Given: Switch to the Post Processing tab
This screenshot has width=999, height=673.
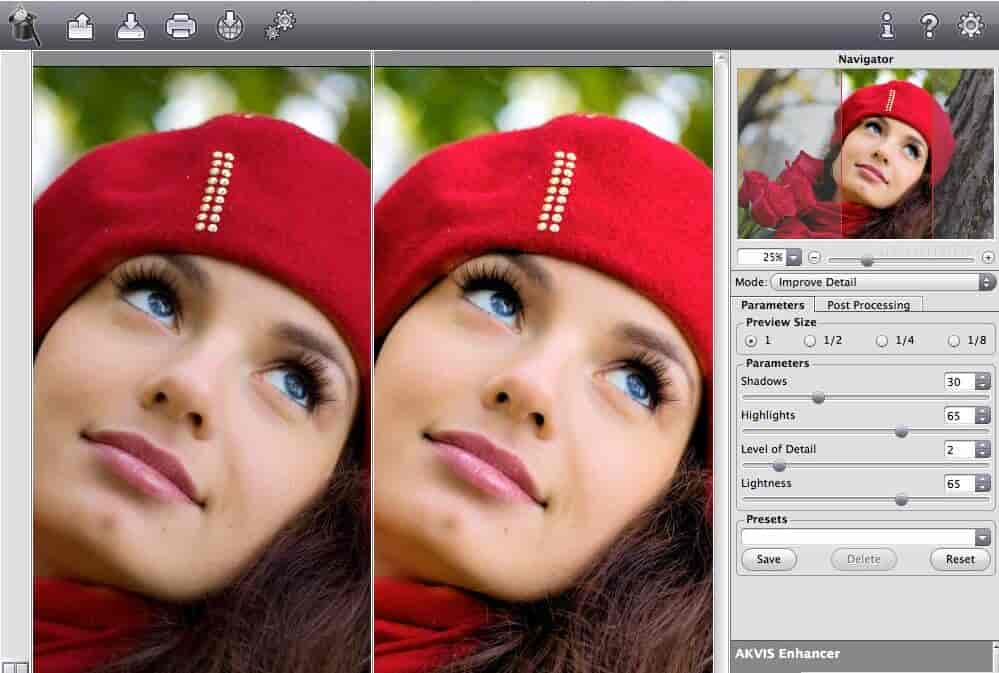Looking at the screenshot, I should 868,305.
